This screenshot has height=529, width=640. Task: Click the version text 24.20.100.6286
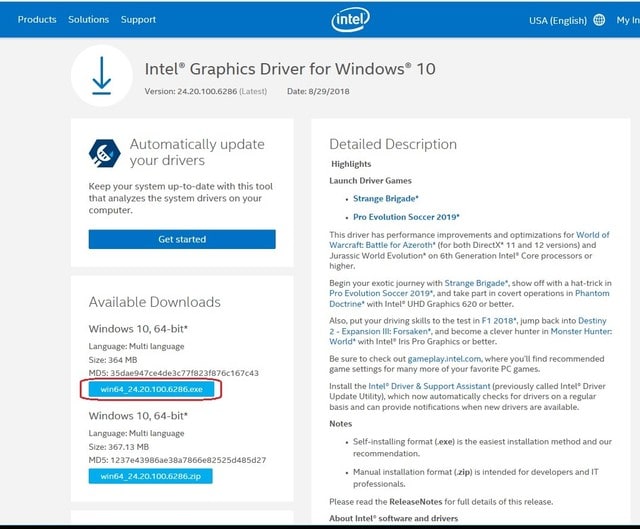click(x=207, y=91)
